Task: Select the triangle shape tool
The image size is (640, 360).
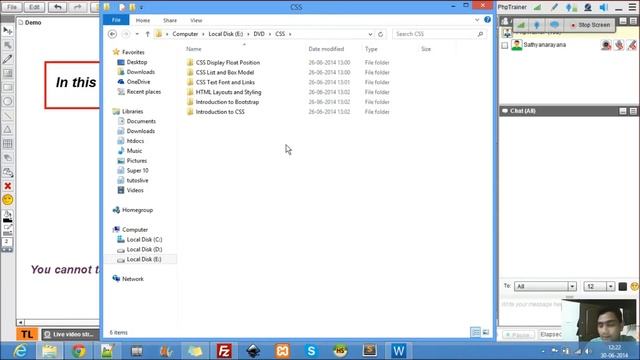Action: [7, 129]
